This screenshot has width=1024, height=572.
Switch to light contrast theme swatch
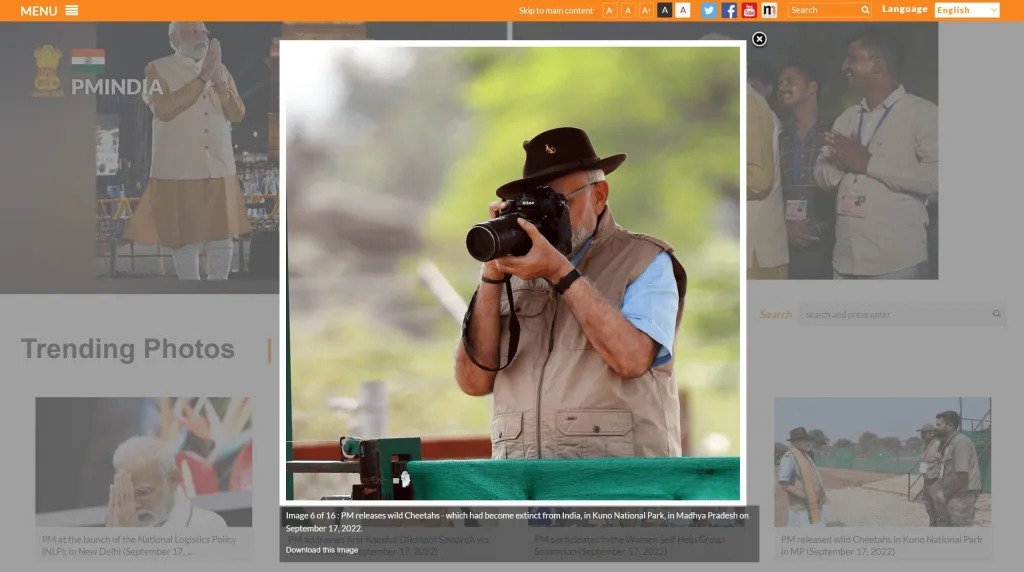(682, 10)
